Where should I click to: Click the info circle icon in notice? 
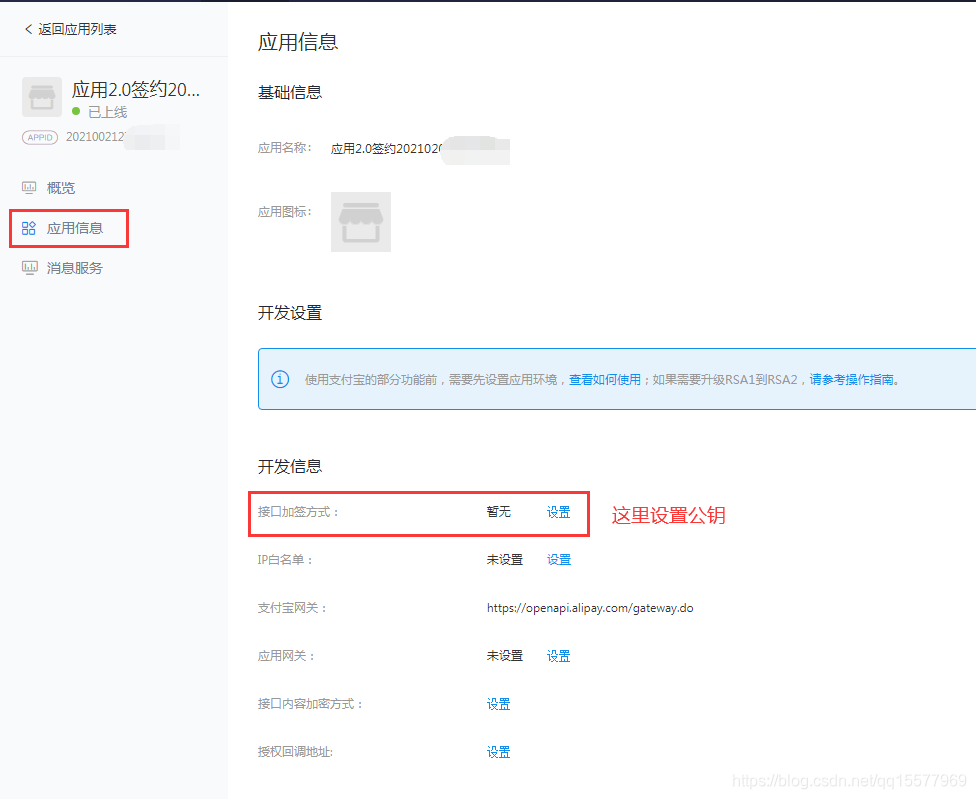(x=280, y=379)
